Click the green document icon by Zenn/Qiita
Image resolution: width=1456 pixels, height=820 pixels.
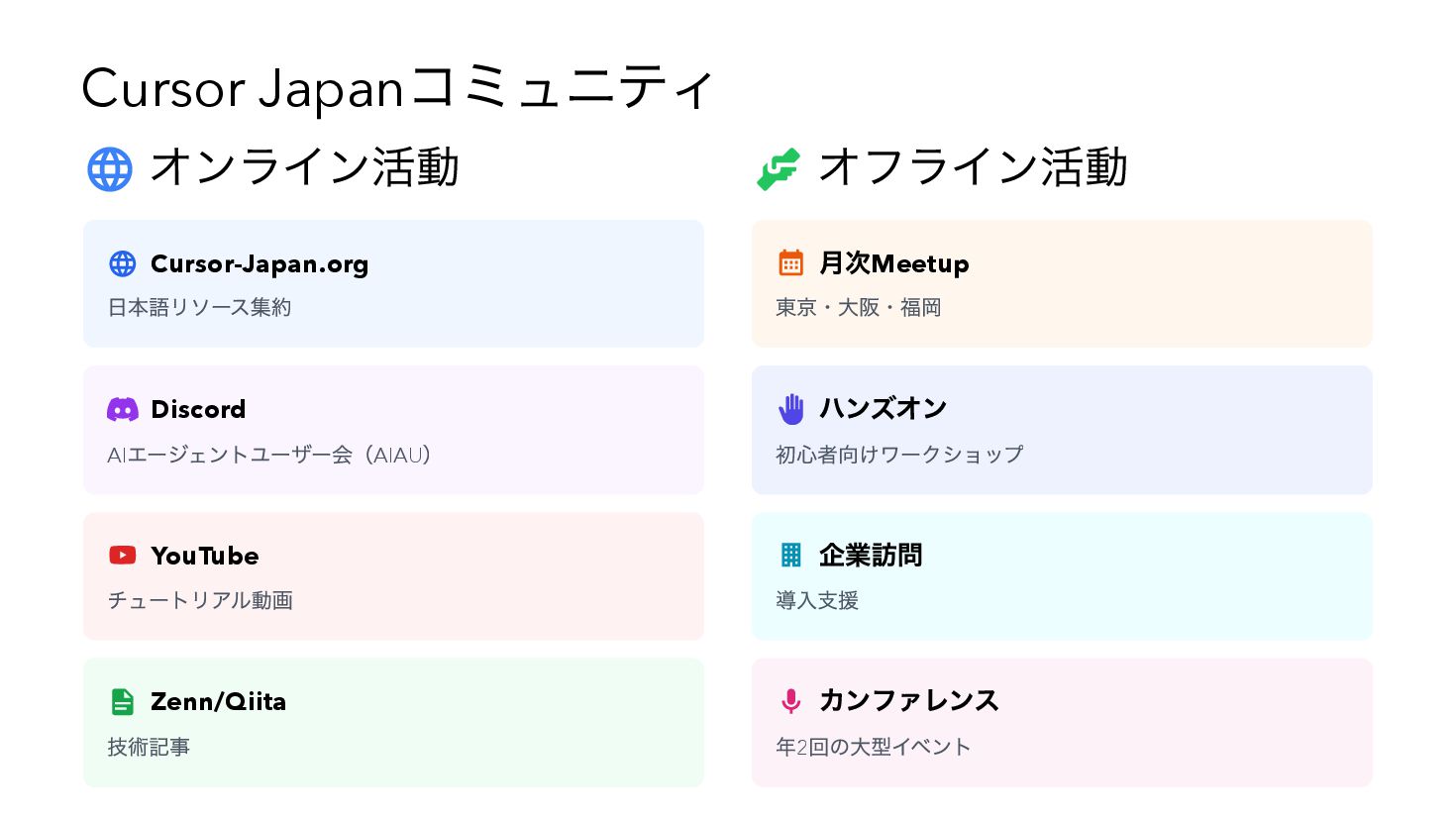(122, 702)
